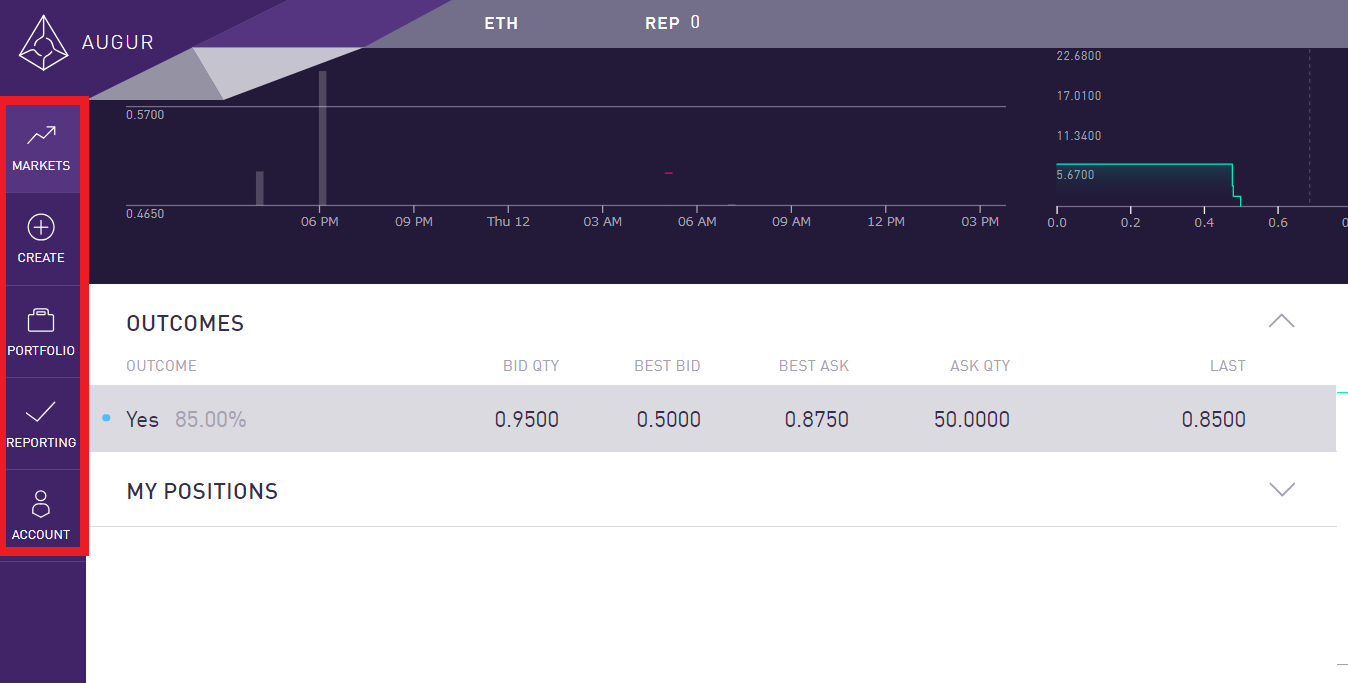Go to the Portfolio section
The width and height of the screenshot is (1348, 683).
[41, 332]
